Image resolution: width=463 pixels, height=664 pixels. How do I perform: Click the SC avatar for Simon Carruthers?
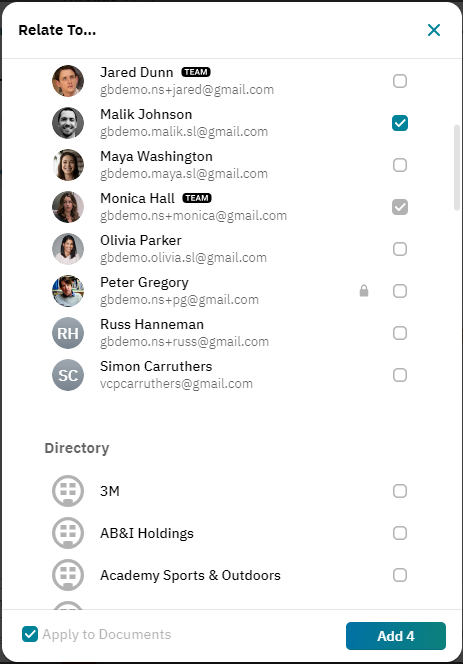point(68,375)
